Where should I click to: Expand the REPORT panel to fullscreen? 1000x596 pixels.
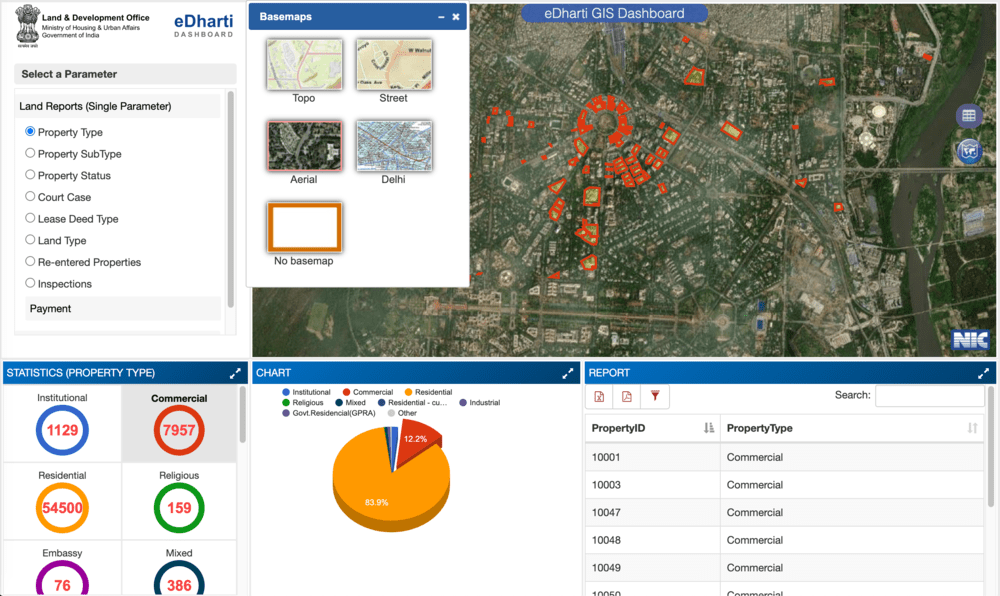pos(983,374)
